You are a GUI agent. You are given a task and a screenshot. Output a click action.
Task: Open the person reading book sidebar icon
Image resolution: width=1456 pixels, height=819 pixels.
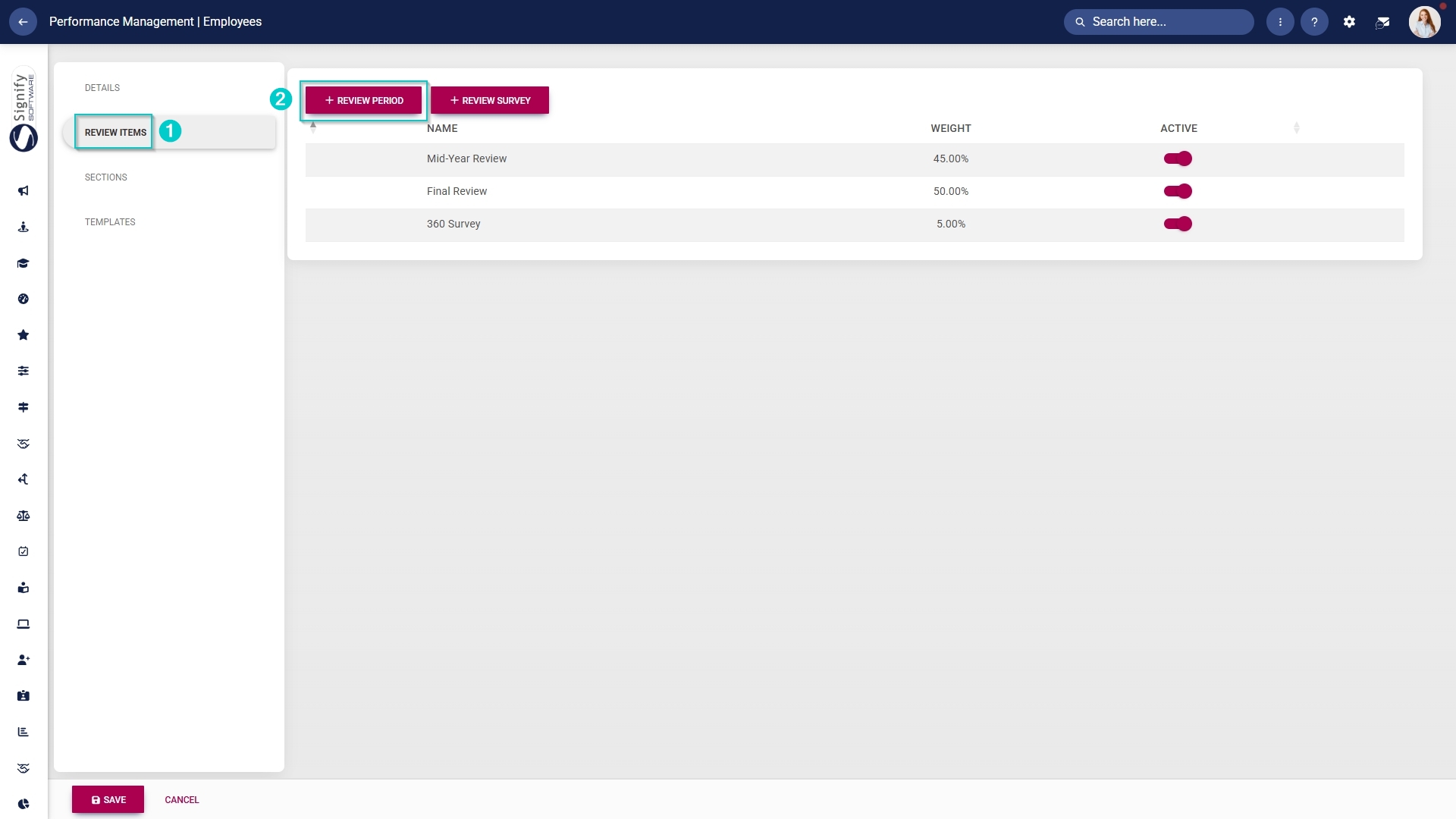24,588
